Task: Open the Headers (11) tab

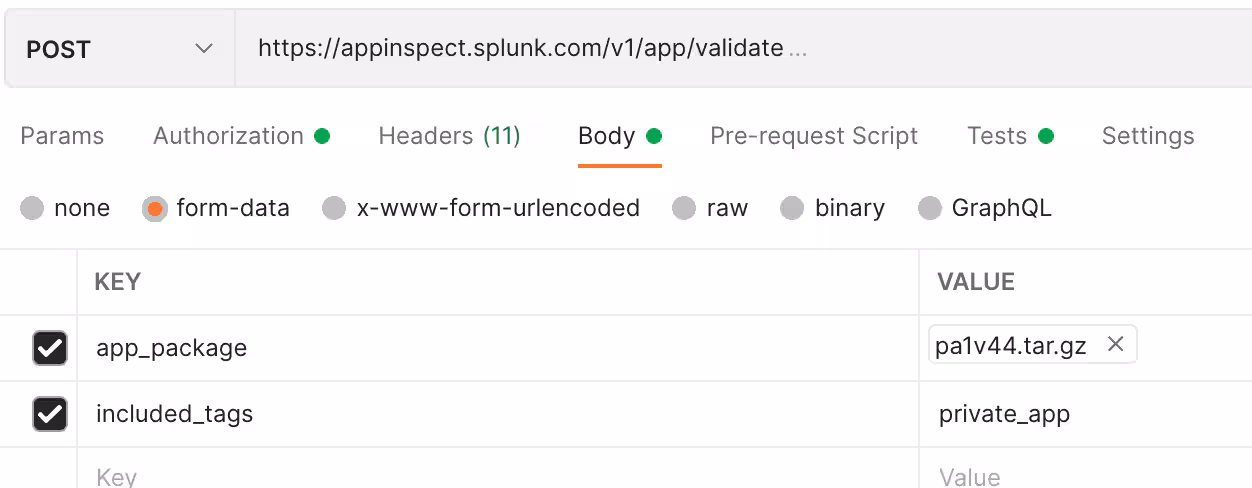Action: [x=449, y=136]
